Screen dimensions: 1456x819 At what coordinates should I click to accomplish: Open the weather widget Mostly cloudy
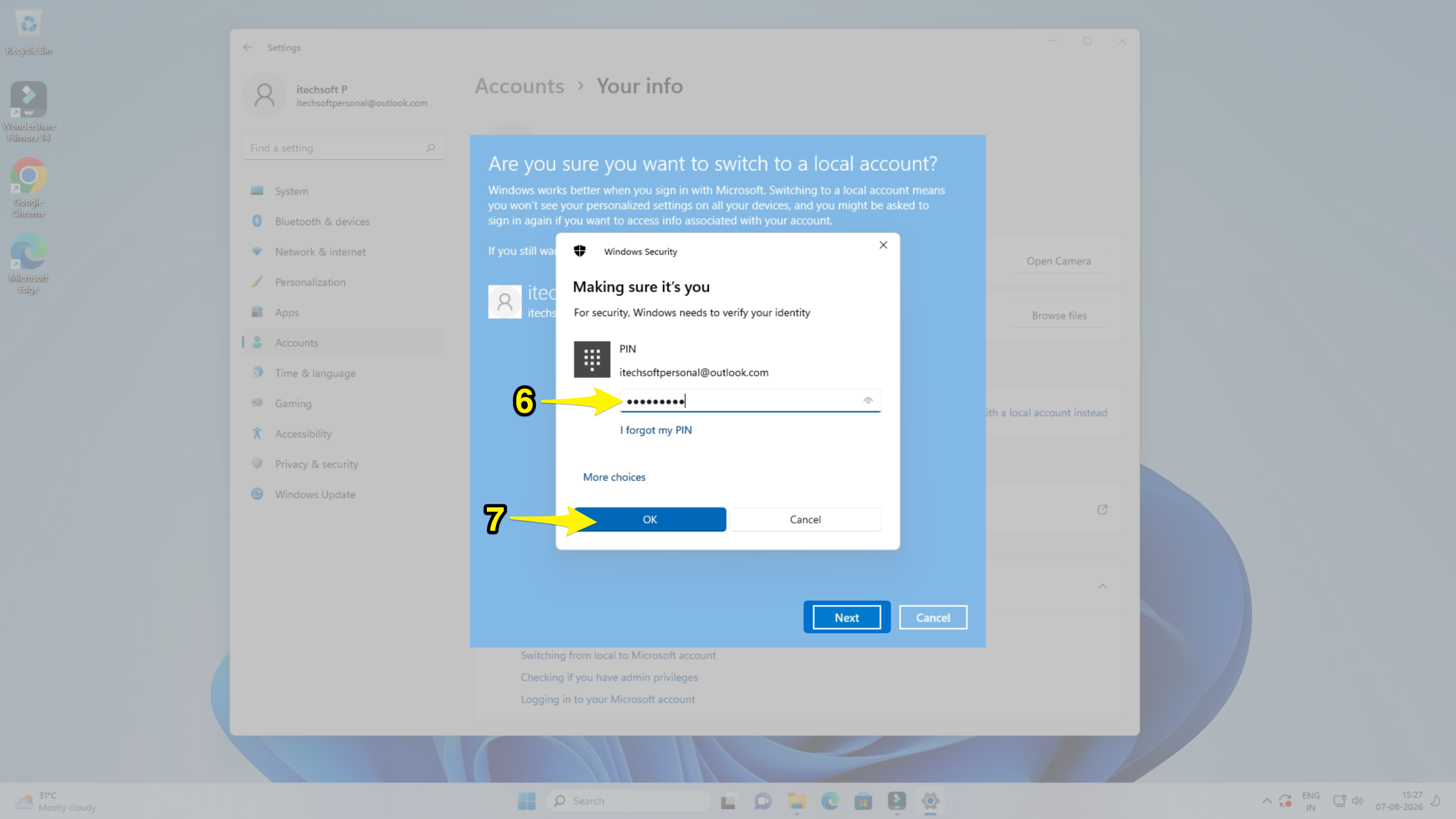(56, 801)
